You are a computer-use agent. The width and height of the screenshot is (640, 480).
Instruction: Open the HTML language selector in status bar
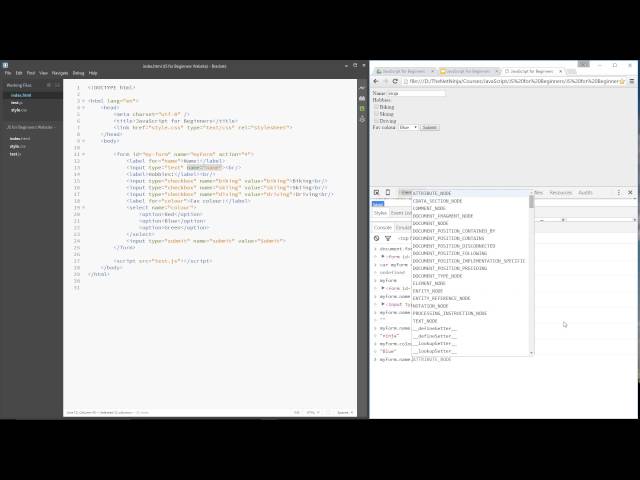point(313,412)
